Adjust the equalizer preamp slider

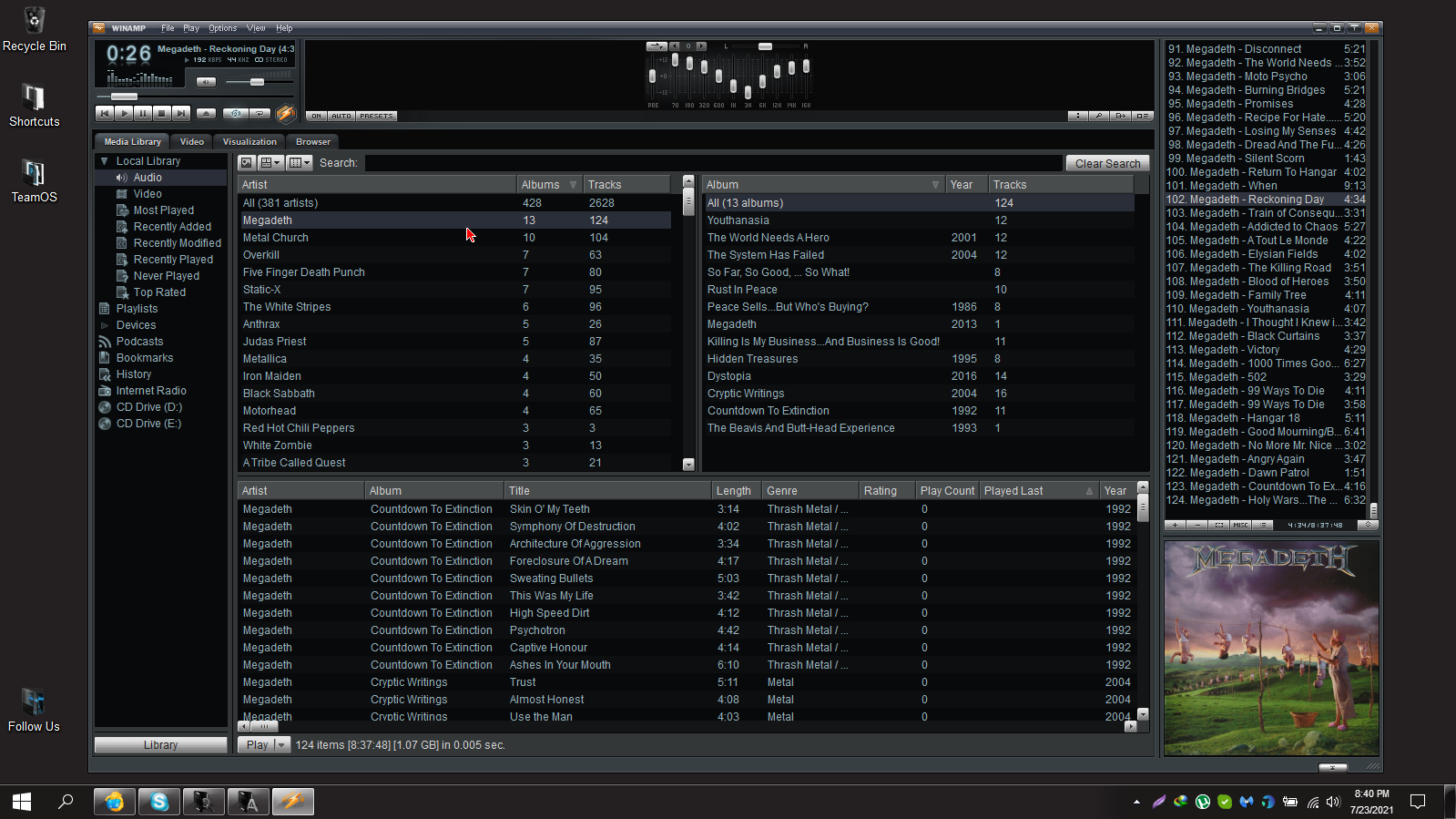tap(652, 77)
